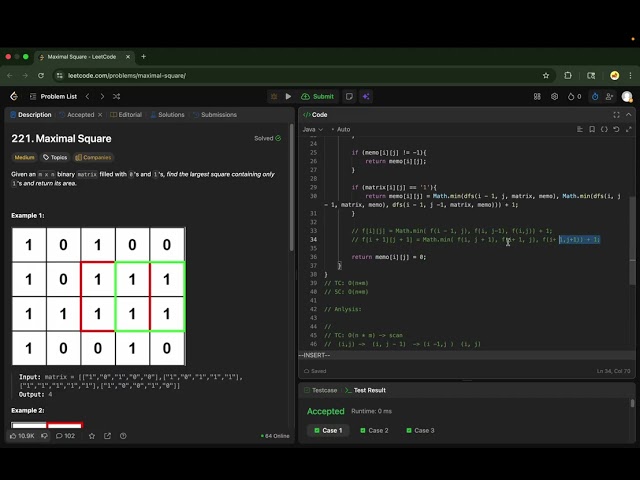Switch to the Solutions tab

tap(167, 115)
